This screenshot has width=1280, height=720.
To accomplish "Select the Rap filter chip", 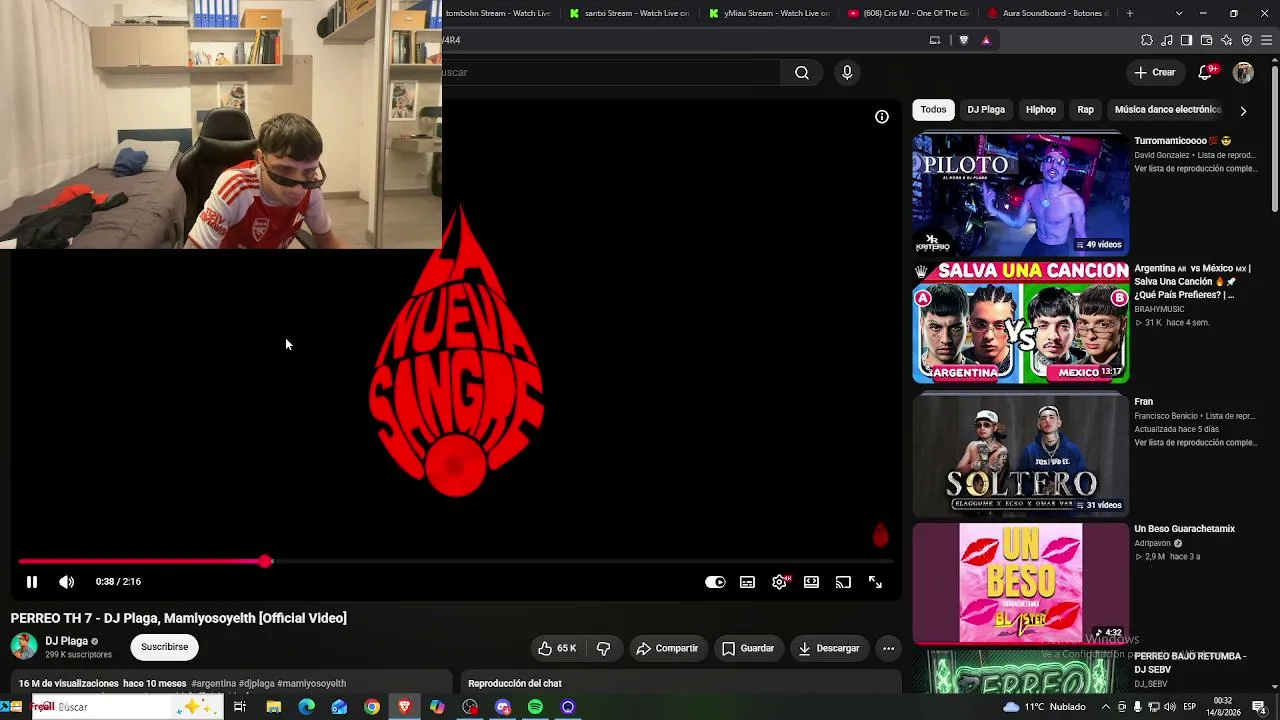I will click(x=1086, y=110).
